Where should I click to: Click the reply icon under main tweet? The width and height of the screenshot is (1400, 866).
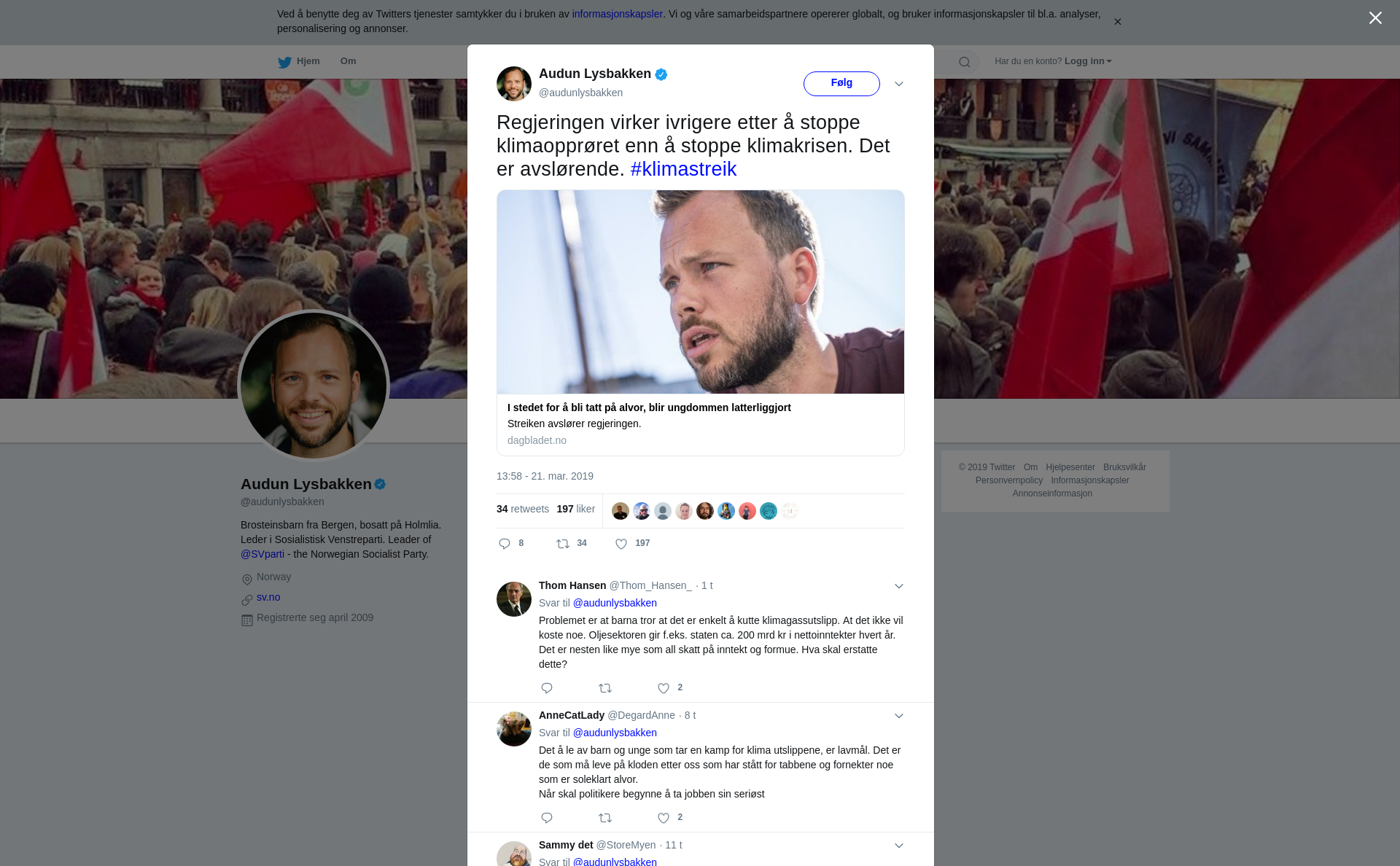[505, 544]
